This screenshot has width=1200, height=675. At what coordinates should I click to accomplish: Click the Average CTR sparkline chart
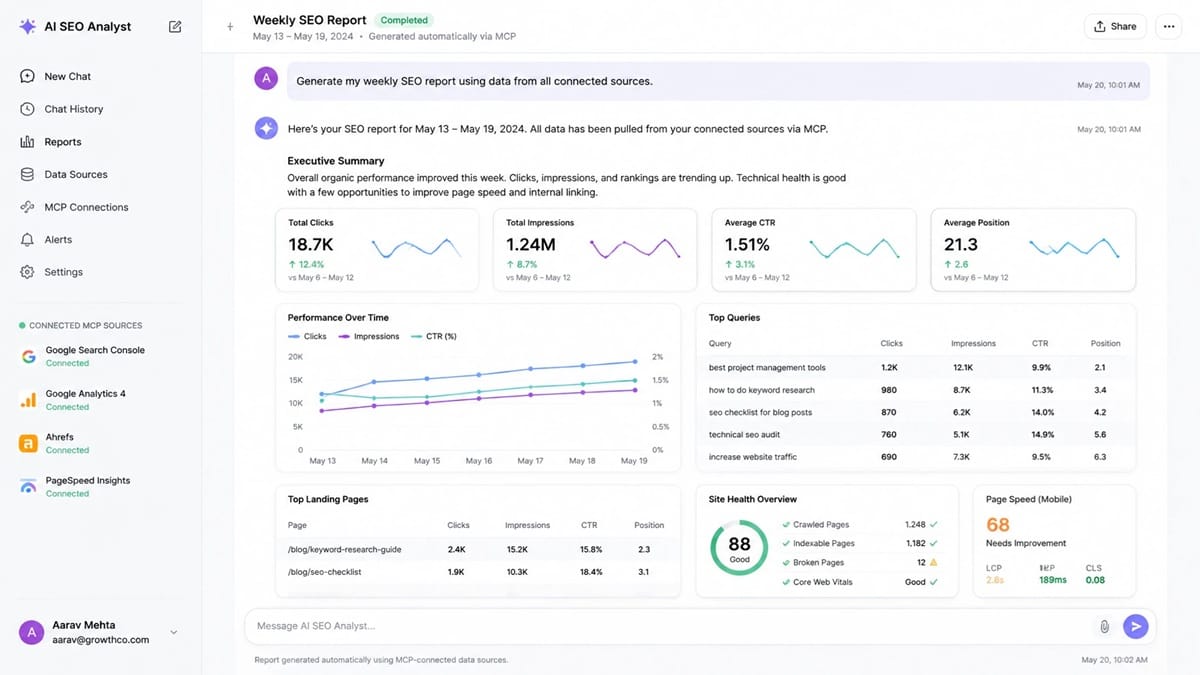(x=854, y=248)
